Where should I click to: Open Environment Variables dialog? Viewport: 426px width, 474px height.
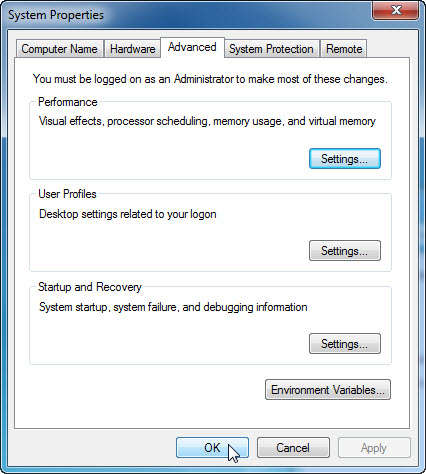[x=328, y=389]
